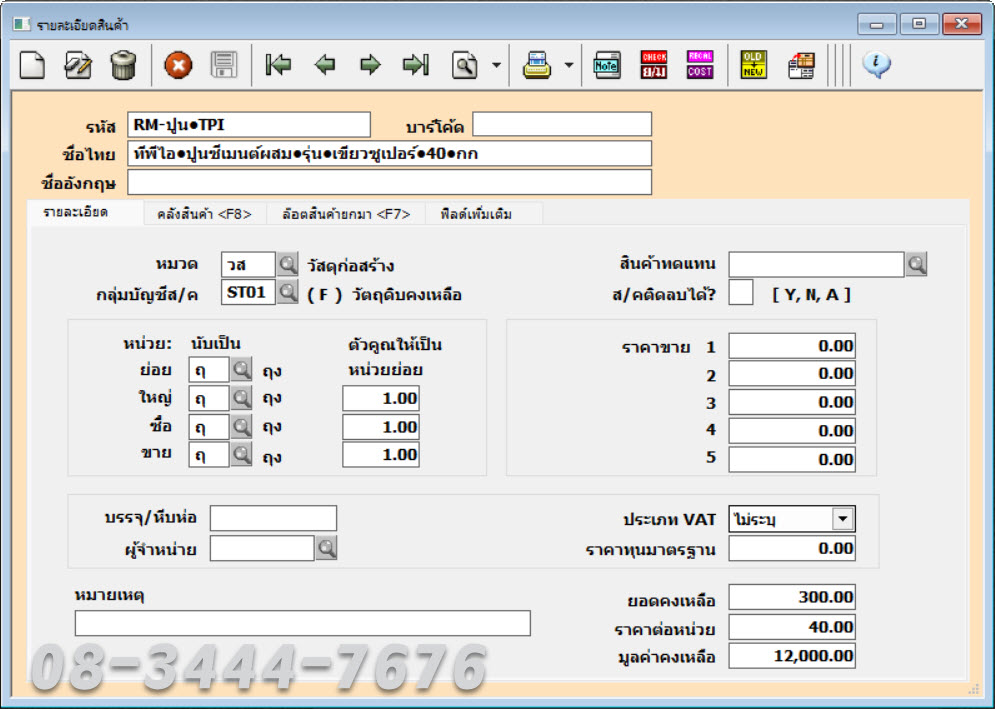Click the บาร์โค้ด barcode field

pyautogui.click(x=562, y=124)
